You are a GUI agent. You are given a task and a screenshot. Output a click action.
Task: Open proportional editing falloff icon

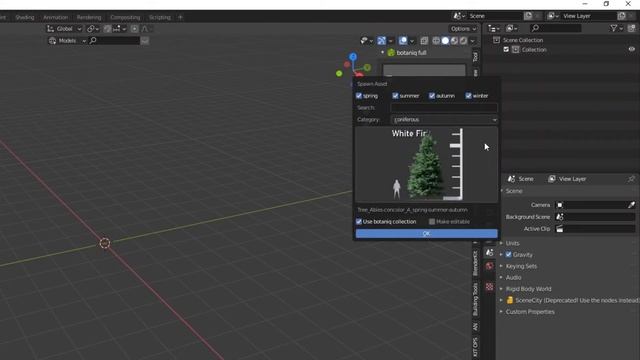(145, 29)
